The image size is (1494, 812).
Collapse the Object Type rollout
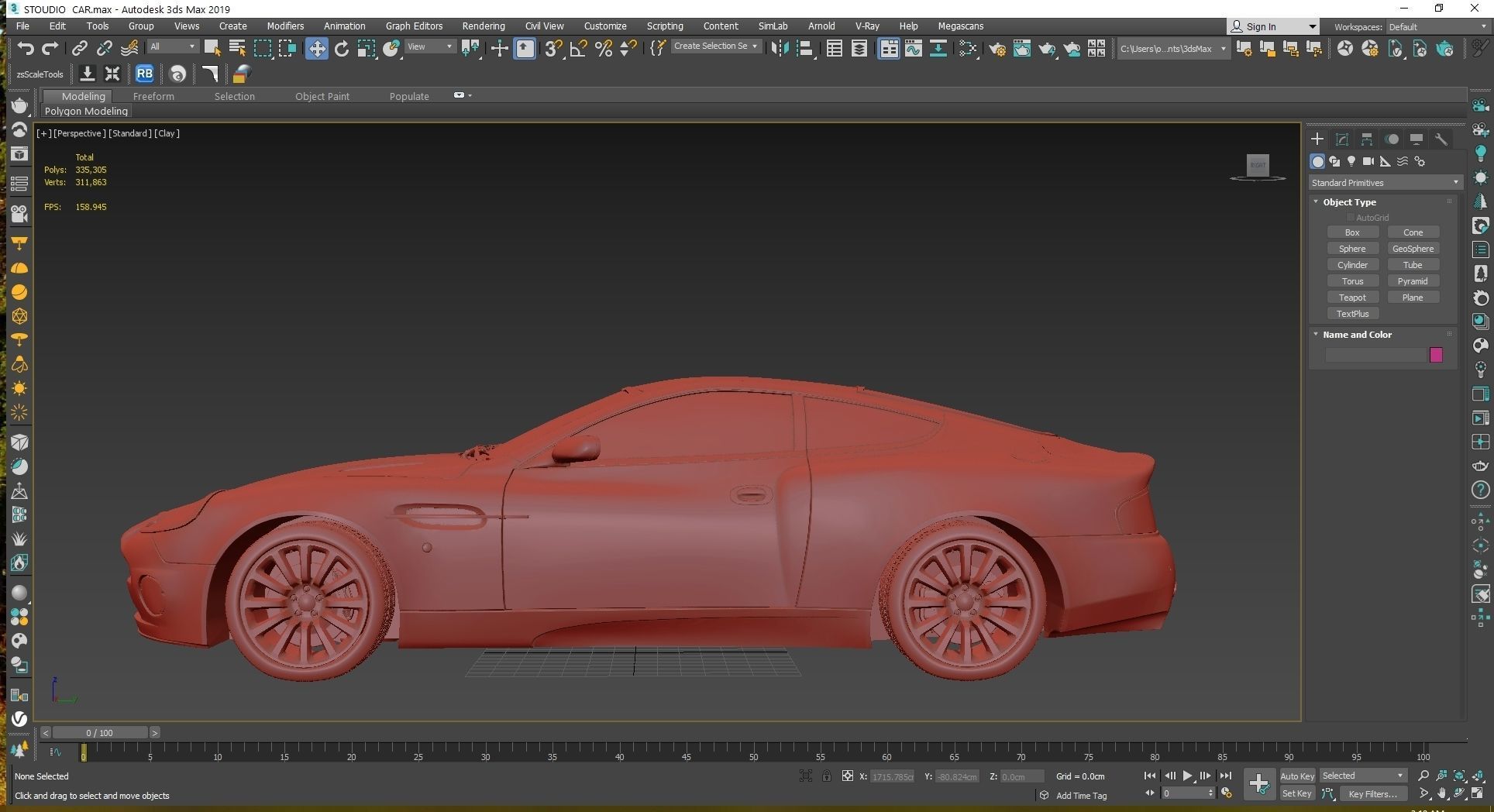(x=1349, y=202)
